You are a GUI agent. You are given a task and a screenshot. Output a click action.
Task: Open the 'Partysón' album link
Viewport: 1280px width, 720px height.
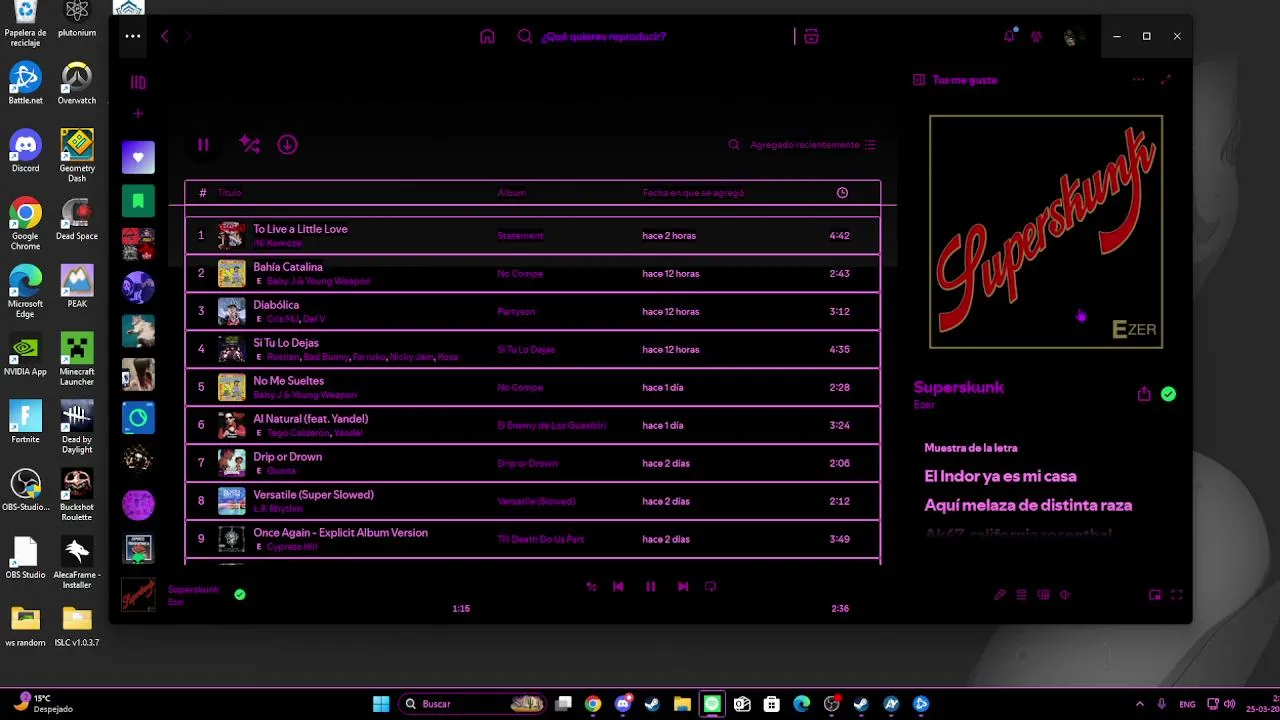pyautogui.click(x=516, y=312)
